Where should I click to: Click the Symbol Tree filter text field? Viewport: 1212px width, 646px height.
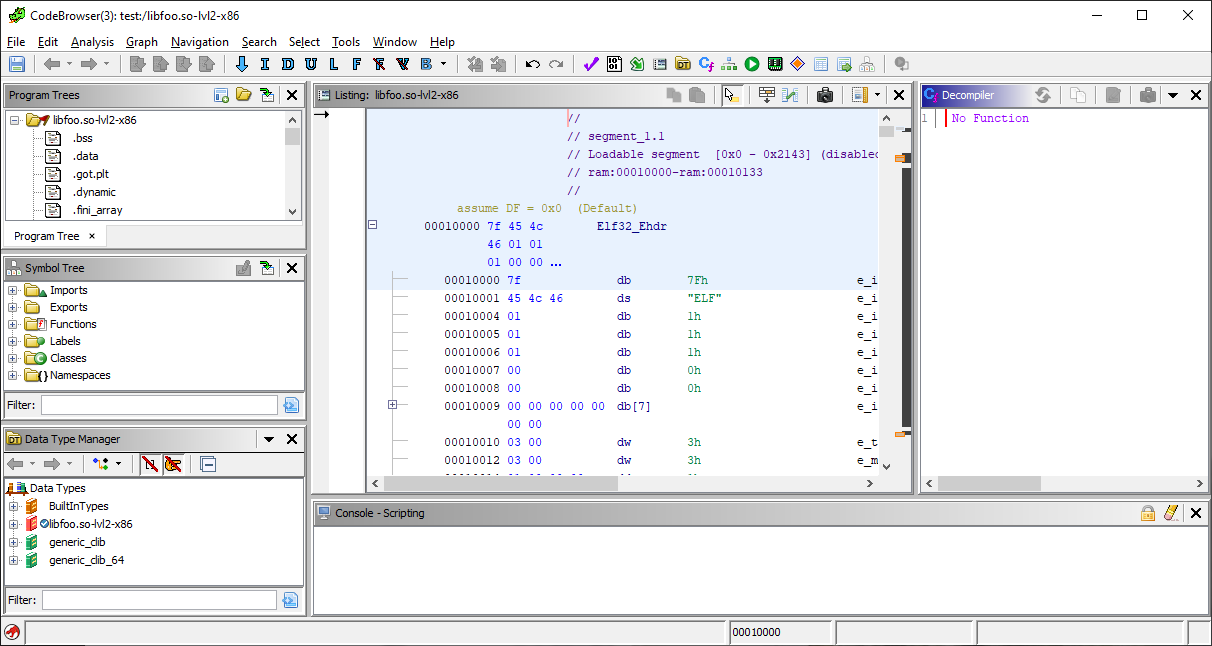pos(159,405)
